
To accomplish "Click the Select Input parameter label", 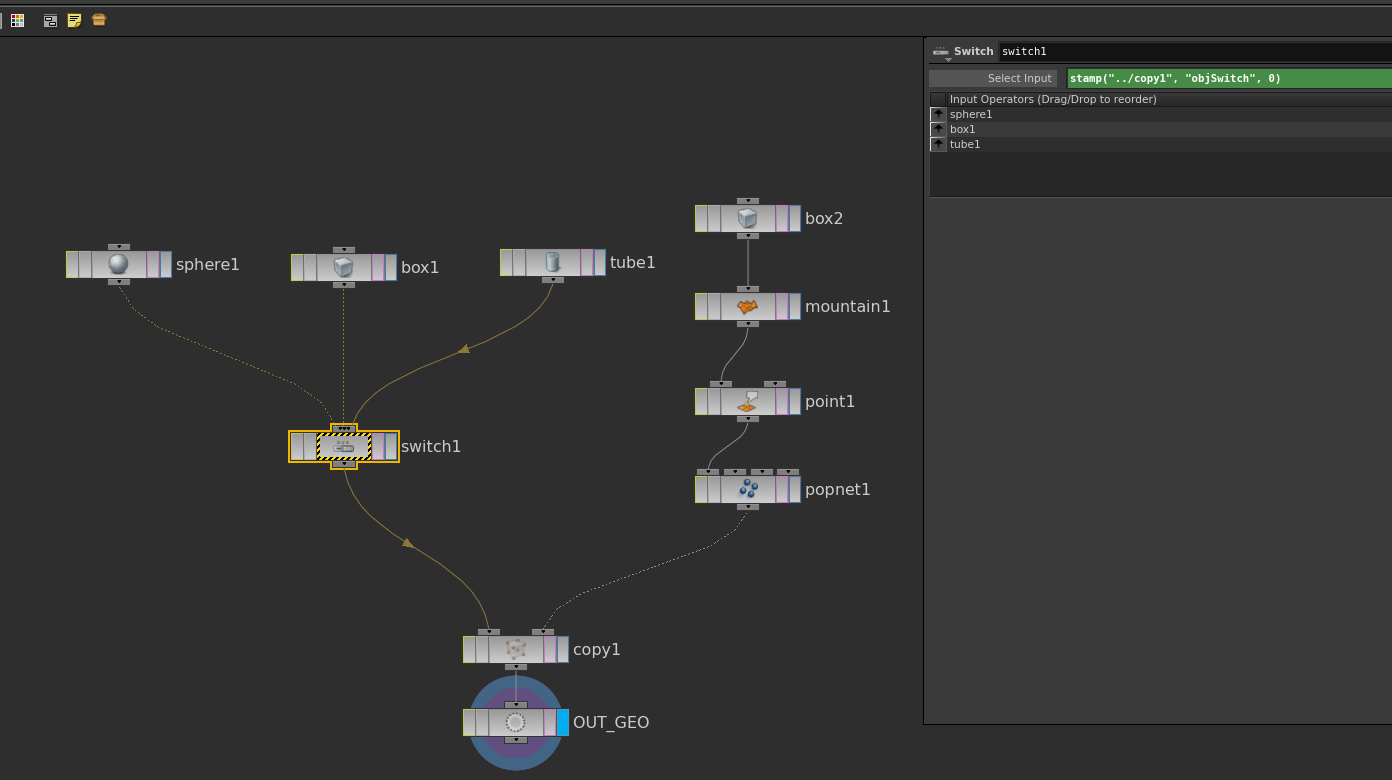I will pyautogui.click(x=993, y=78).
